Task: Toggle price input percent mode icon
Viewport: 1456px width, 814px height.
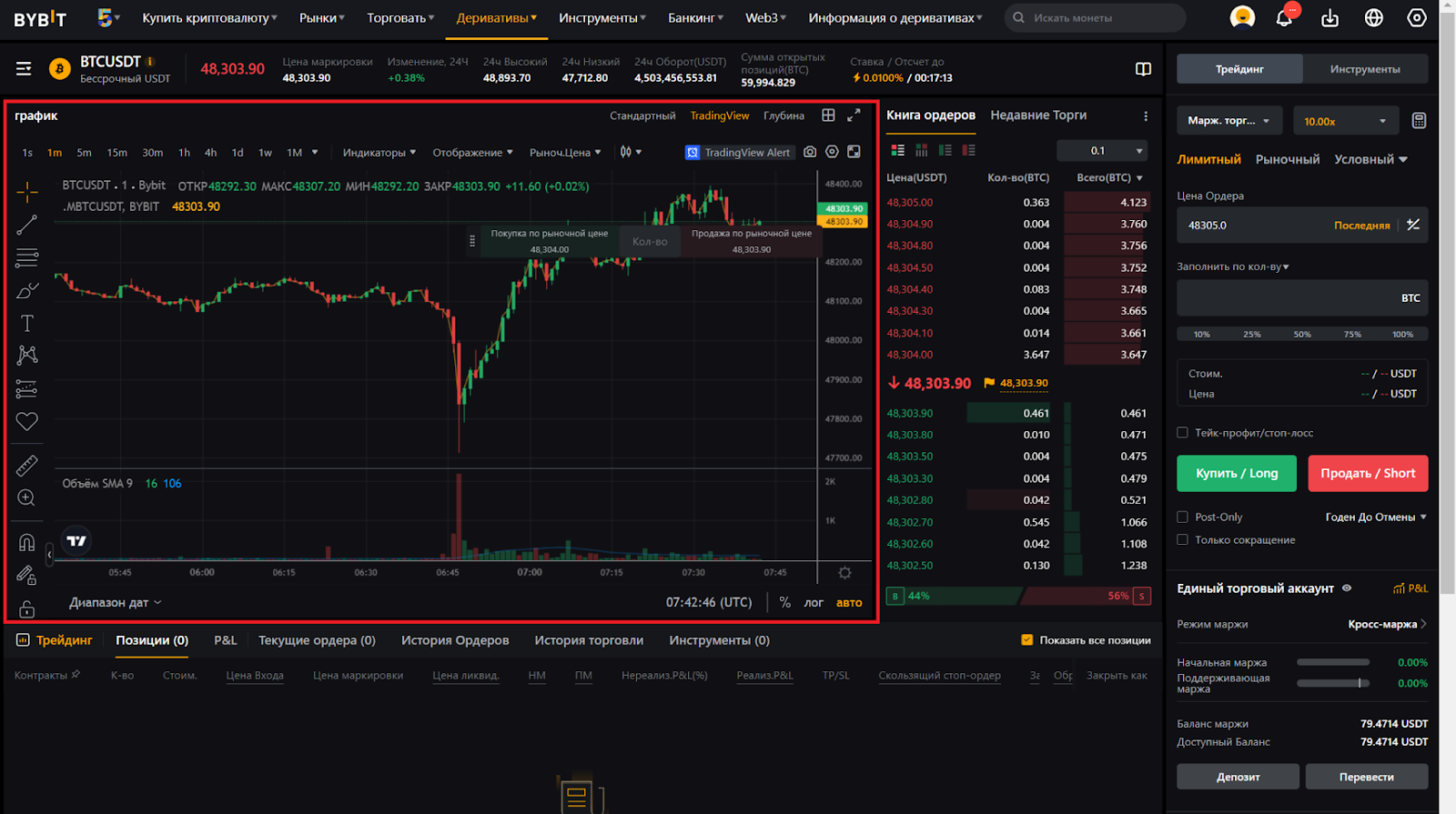Action: click(x=1413, y=225)
